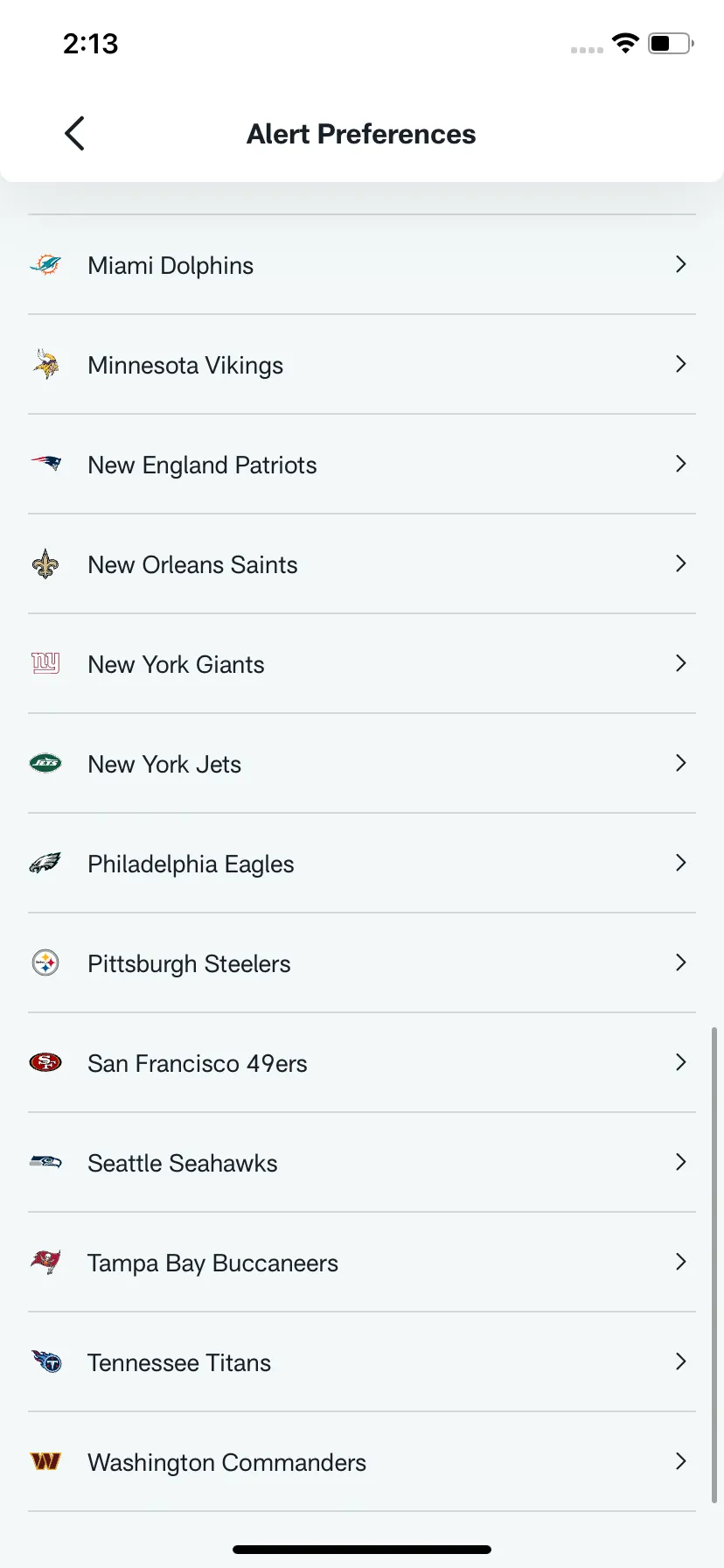Go back using the header arrow
724x1568 pixels.
[74, 133]
